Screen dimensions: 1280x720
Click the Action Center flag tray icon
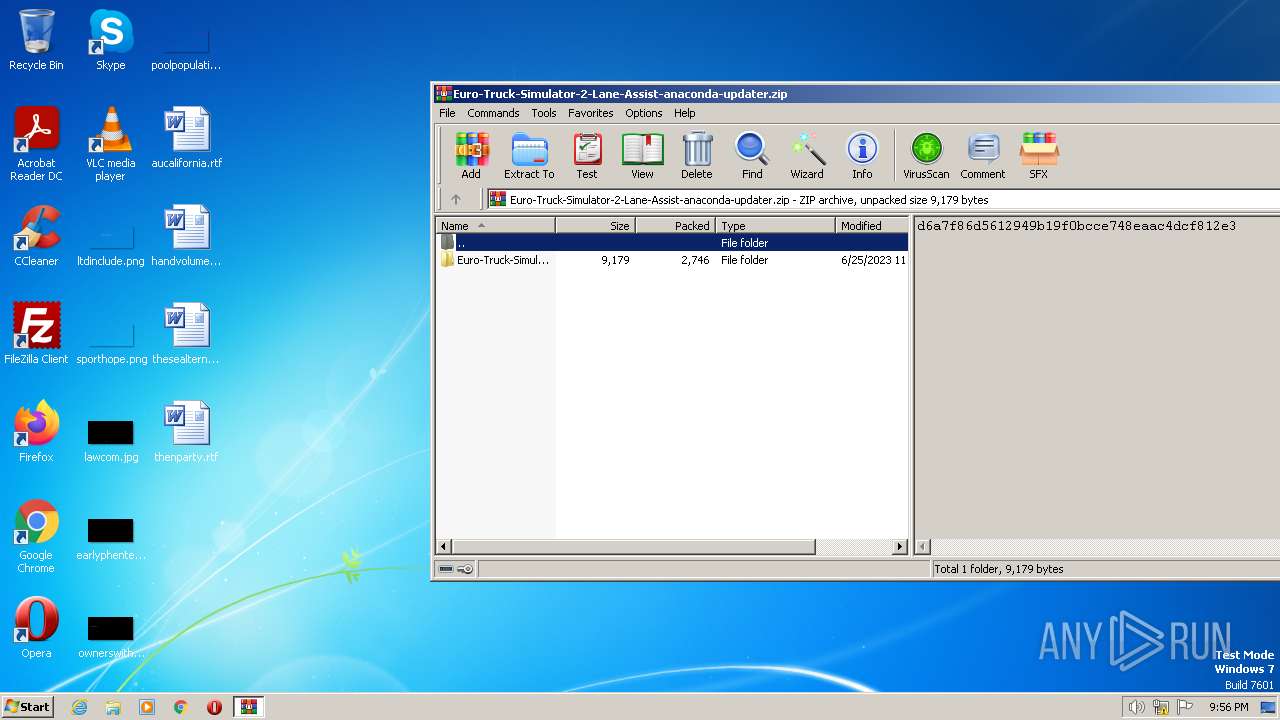(1185, 707)
